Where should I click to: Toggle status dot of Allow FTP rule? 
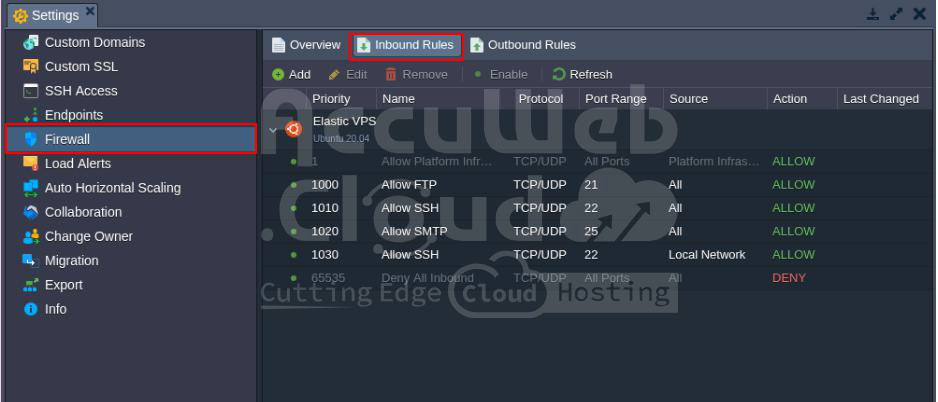point(294,185)
